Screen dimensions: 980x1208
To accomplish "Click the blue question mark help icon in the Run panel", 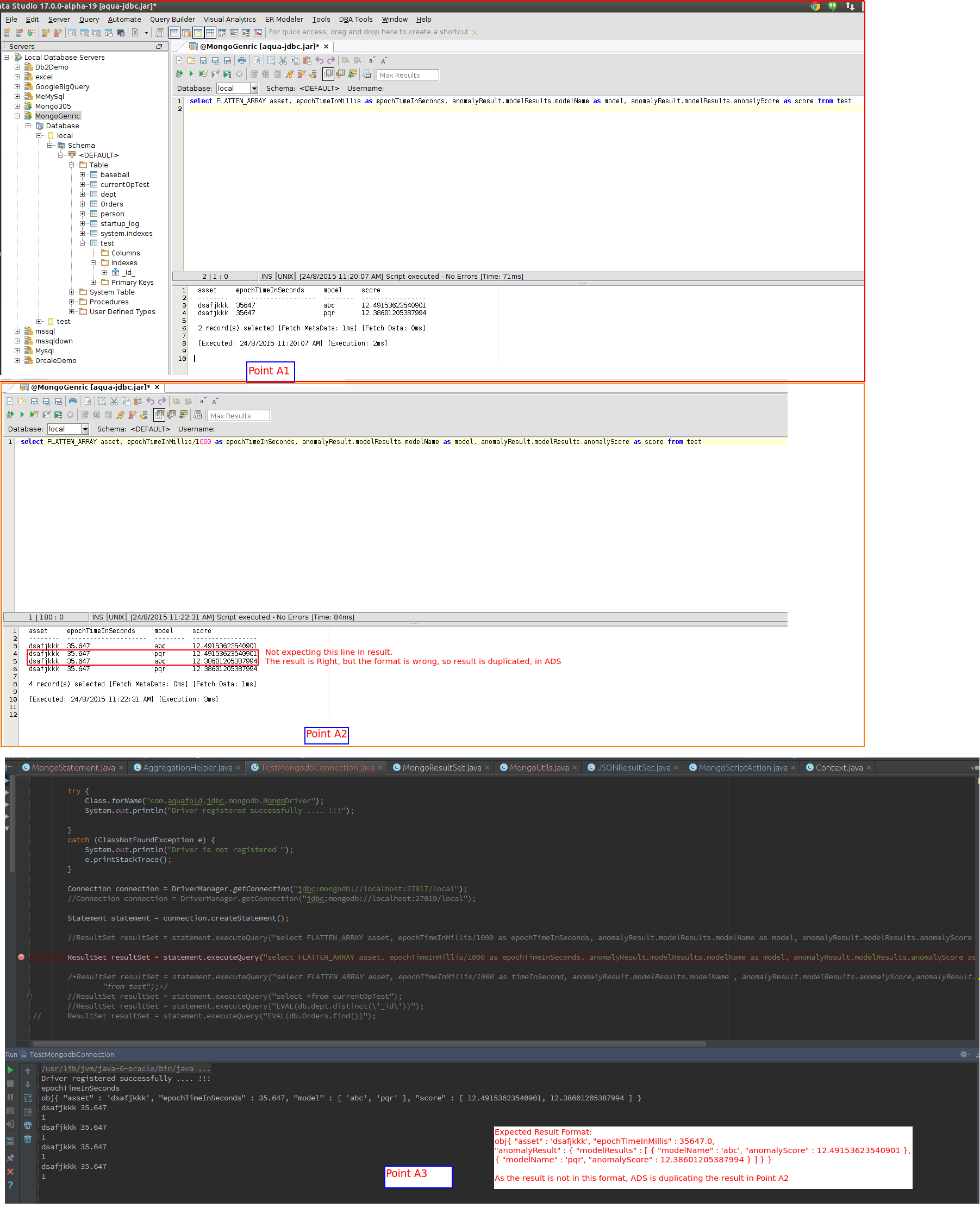I will pos(10,1185).
